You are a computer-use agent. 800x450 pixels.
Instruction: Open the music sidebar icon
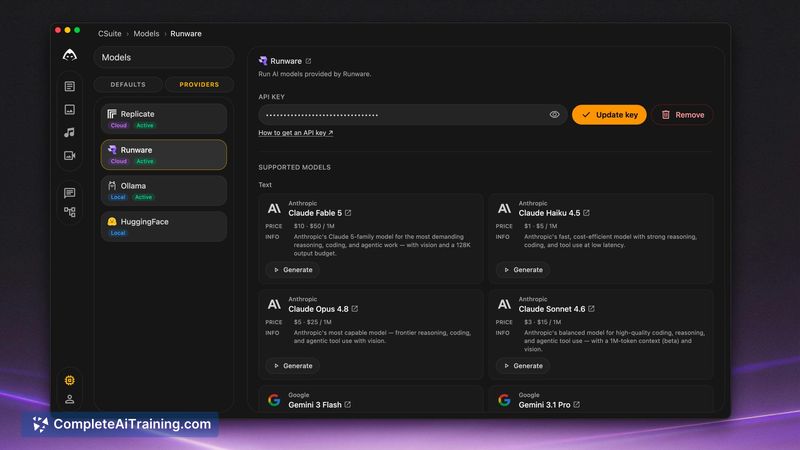coord(70,132)
